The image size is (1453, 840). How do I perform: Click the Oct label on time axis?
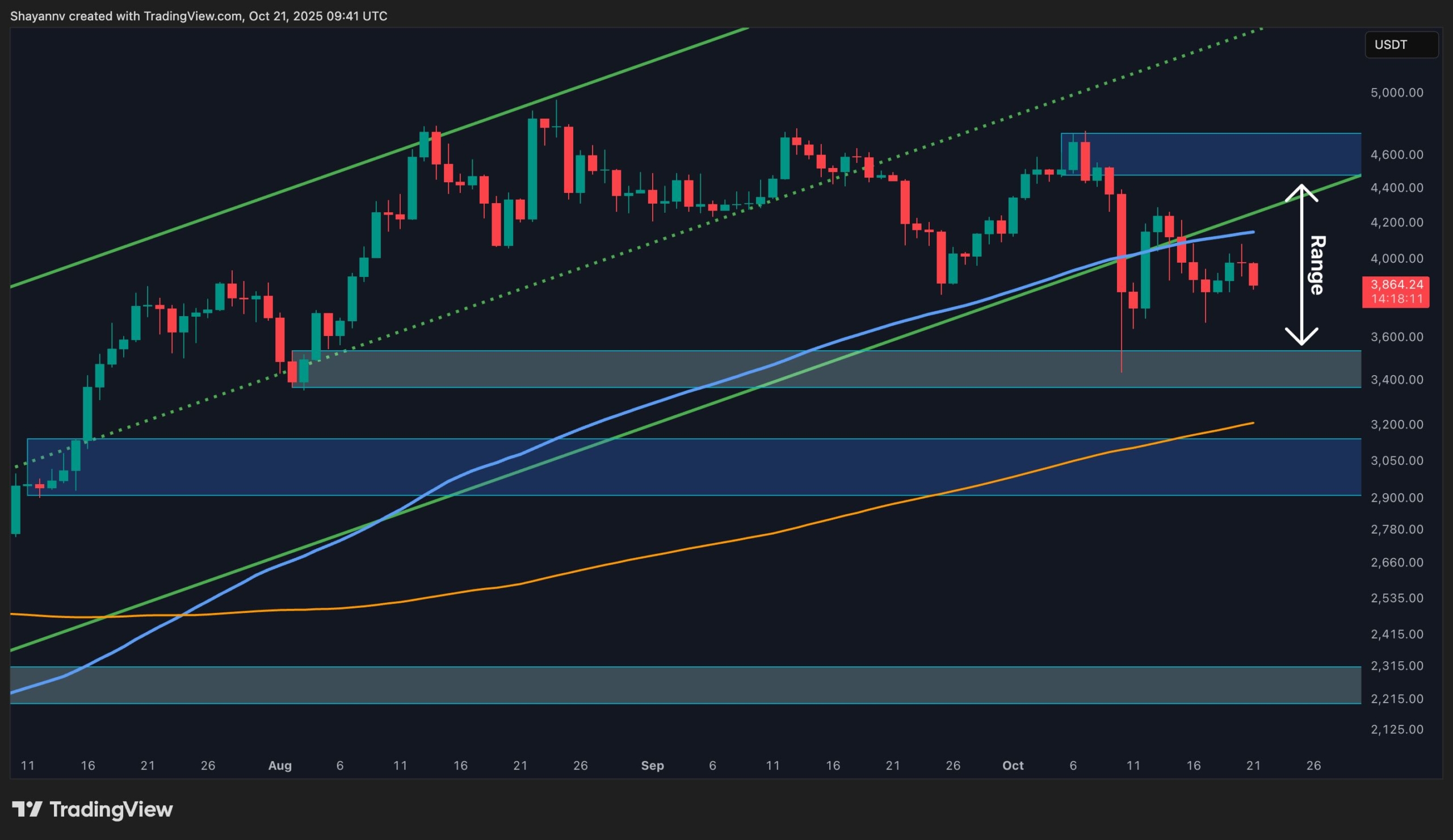[x=1014, y=765]
